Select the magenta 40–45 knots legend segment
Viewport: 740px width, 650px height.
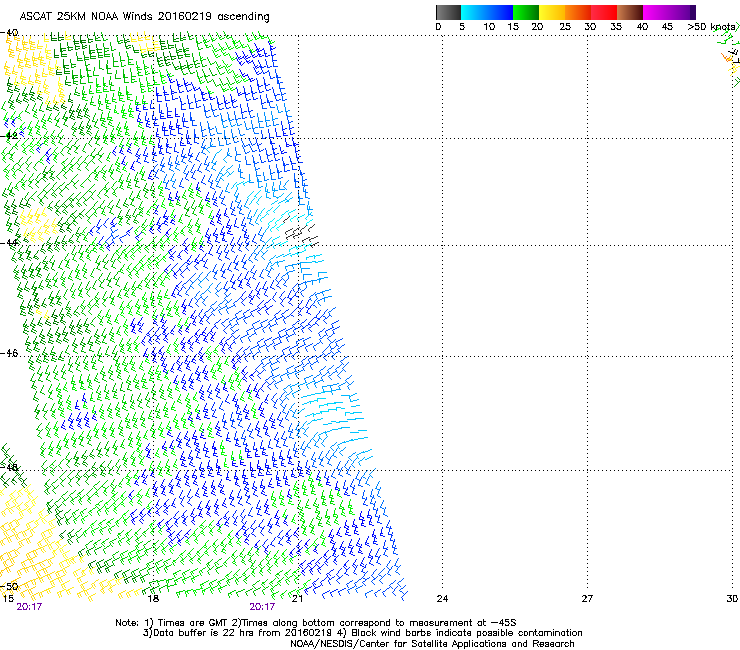[656, 12]
